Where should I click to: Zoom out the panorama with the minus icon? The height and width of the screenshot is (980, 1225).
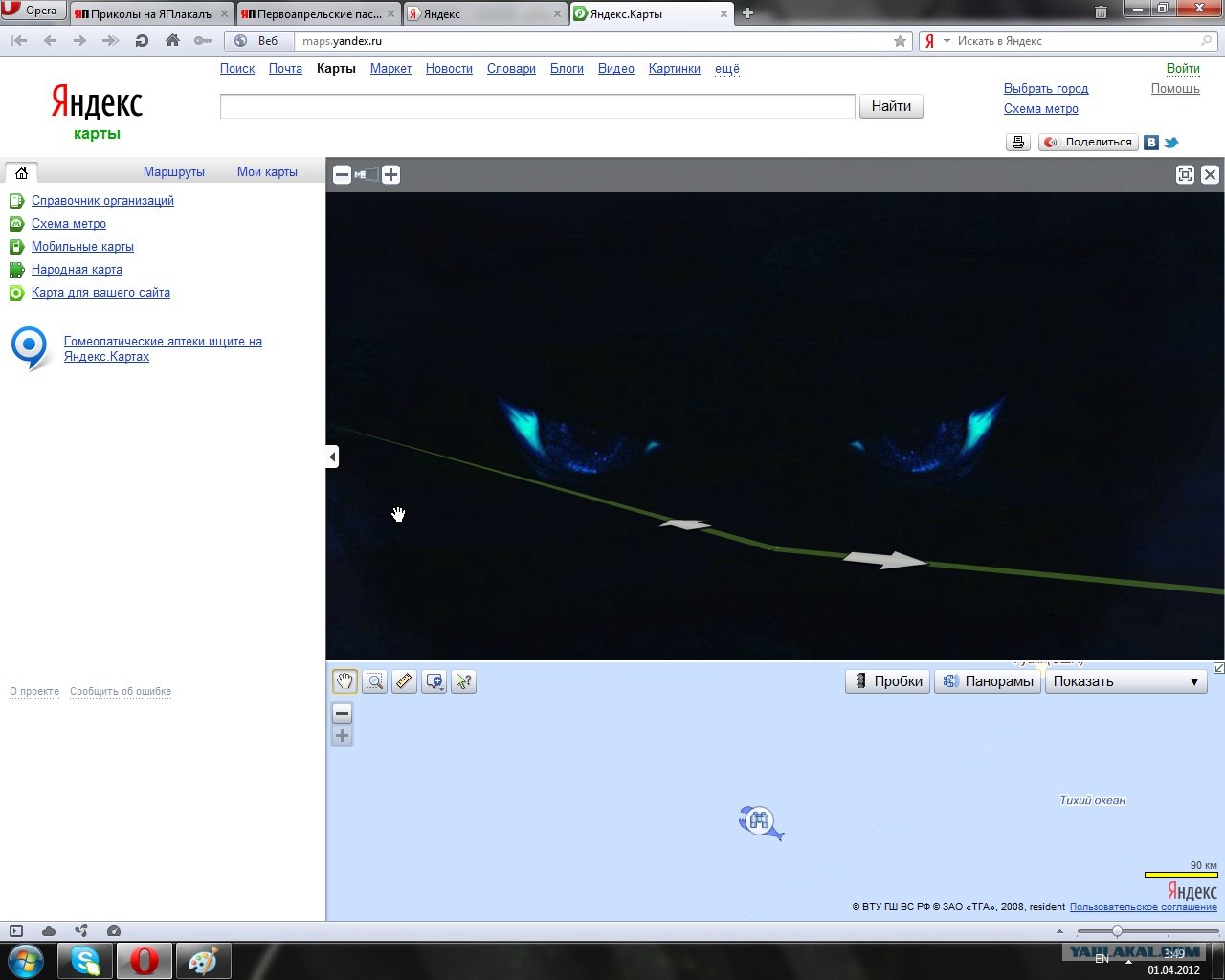click(342, 174)
